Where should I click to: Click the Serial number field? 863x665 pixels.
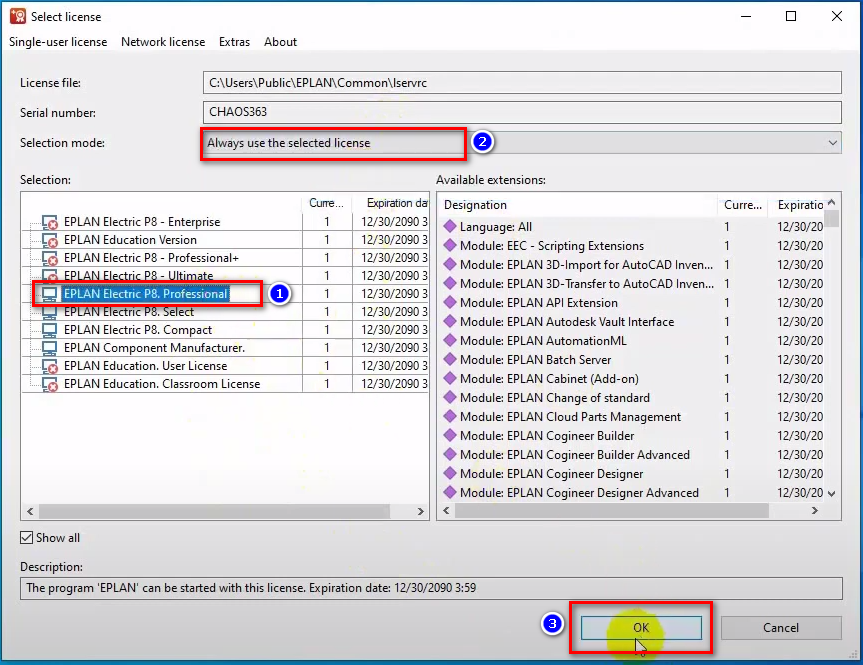522,112
